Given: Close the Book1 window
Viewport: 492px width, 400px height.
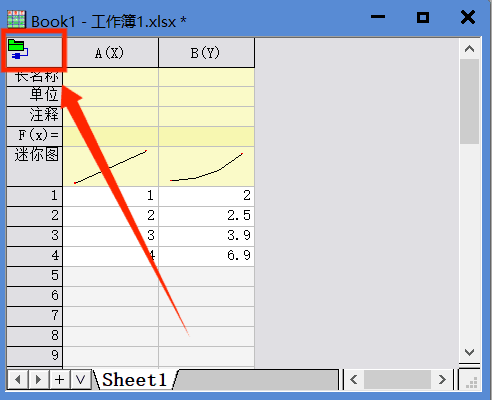Looking at the screenshot, I should 468,17.
